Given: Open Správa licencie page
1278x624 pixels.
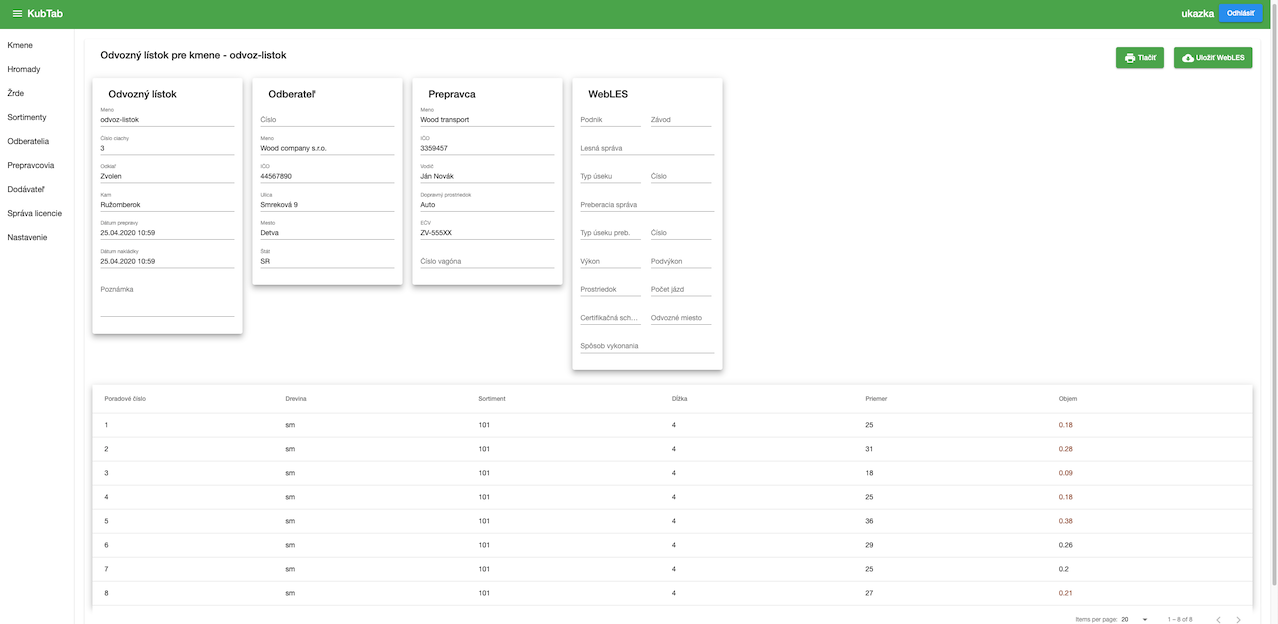Looking at the screenshot, I should [x=35, y=213].
